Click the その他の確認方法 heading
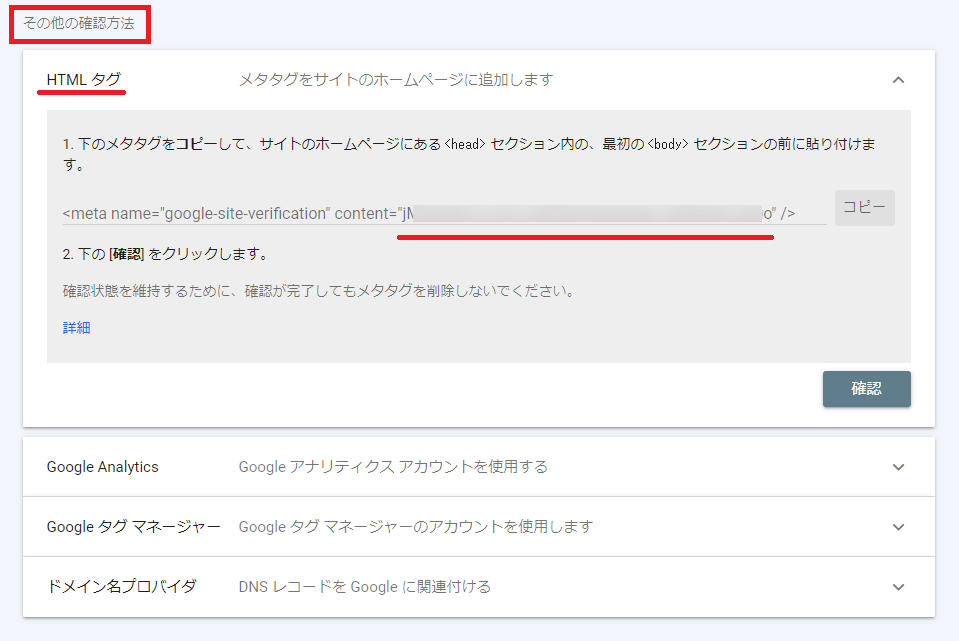 click(78, 23)
